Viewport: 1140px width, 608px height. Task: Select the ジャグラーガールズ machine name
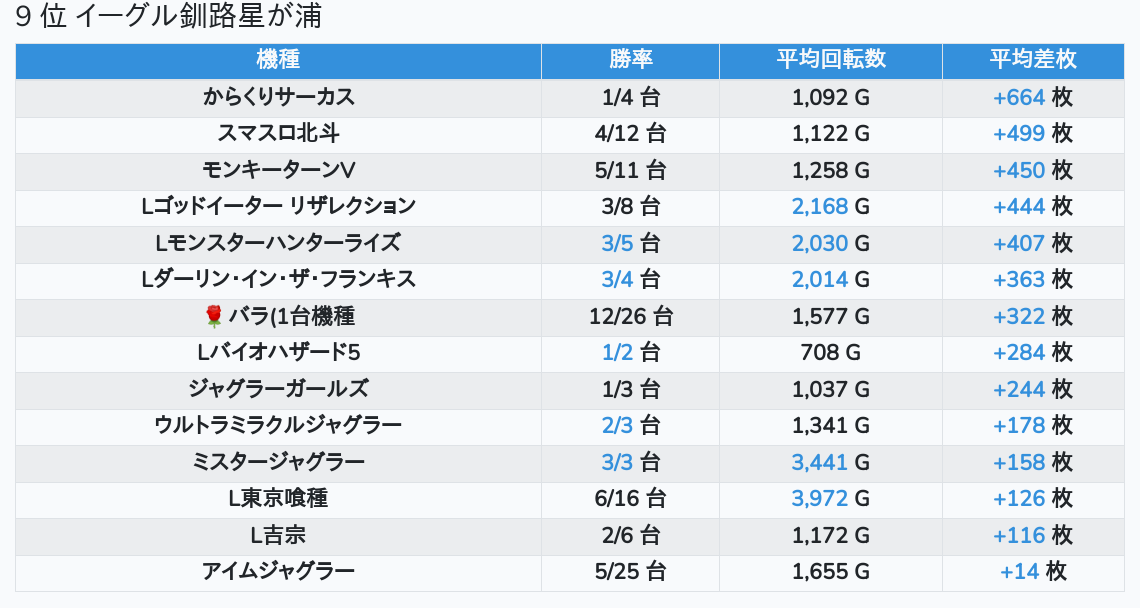click(278, 389)
